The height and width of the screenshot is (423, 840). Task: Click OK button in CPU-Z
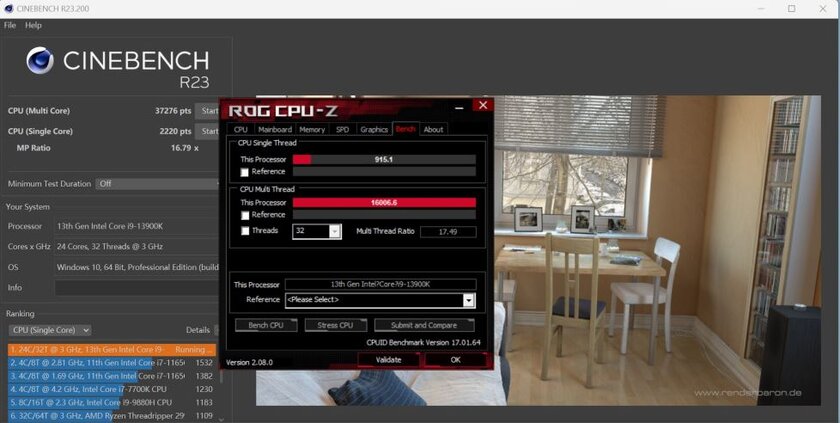[455, 360]
